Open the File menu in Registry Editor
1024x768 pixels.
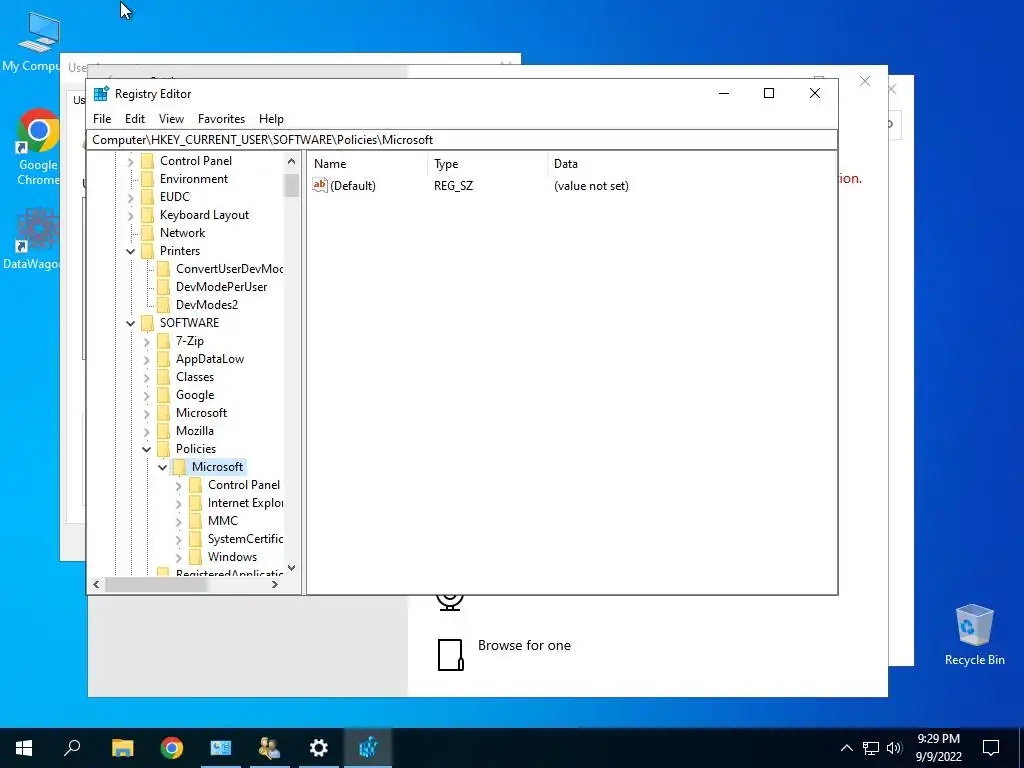[102, 119]
